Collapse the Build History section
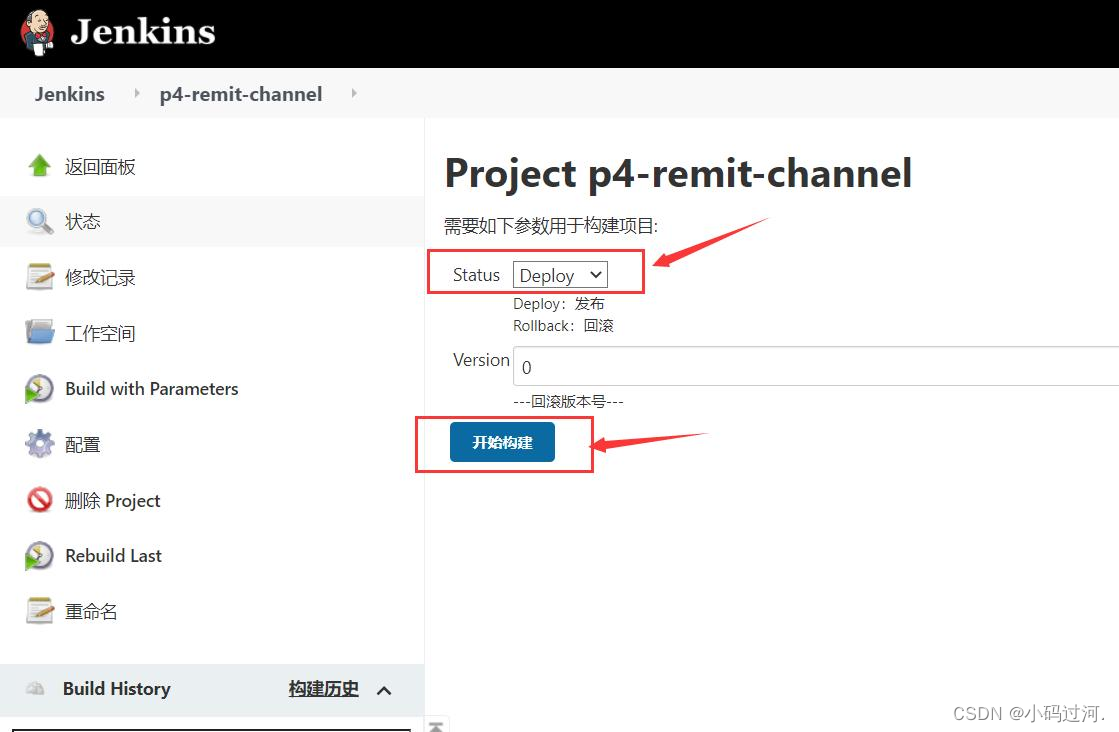The image size is (1119, 732). point(384,689)
